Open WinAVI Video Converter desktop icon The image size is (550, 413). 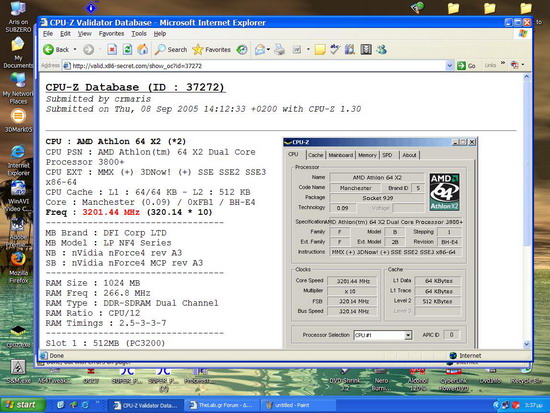pos(18,196)
